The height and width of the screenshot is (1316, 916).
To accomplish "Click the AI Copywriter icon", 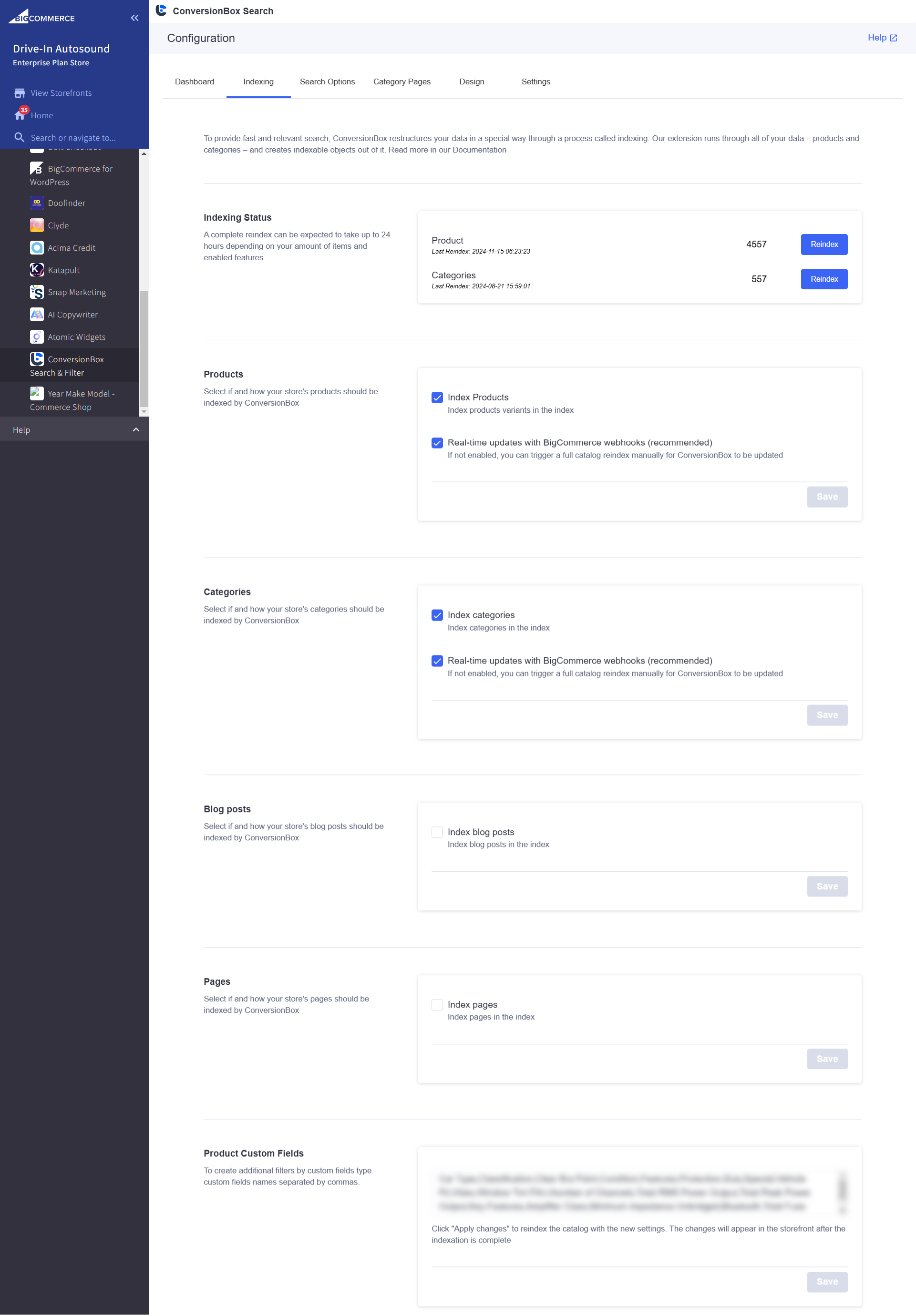I will [37, 315].
